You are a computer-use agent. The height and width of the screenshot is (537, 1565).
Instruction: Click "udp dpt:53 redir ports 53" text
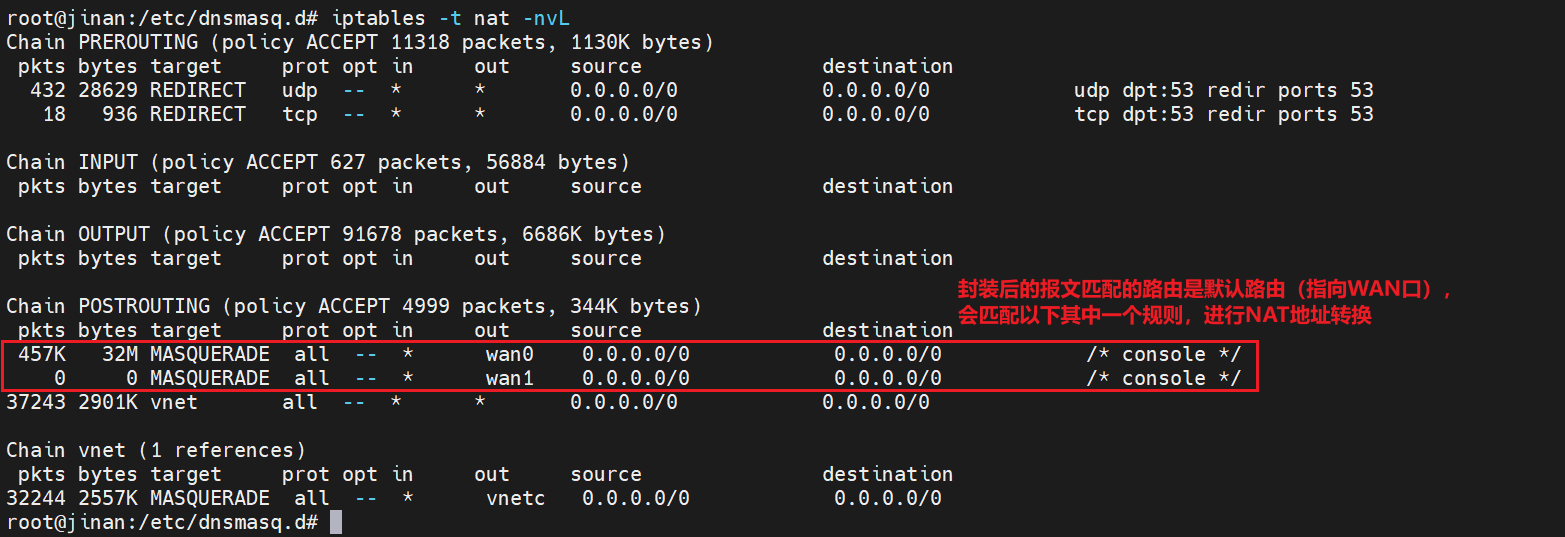click(1223, 90)
